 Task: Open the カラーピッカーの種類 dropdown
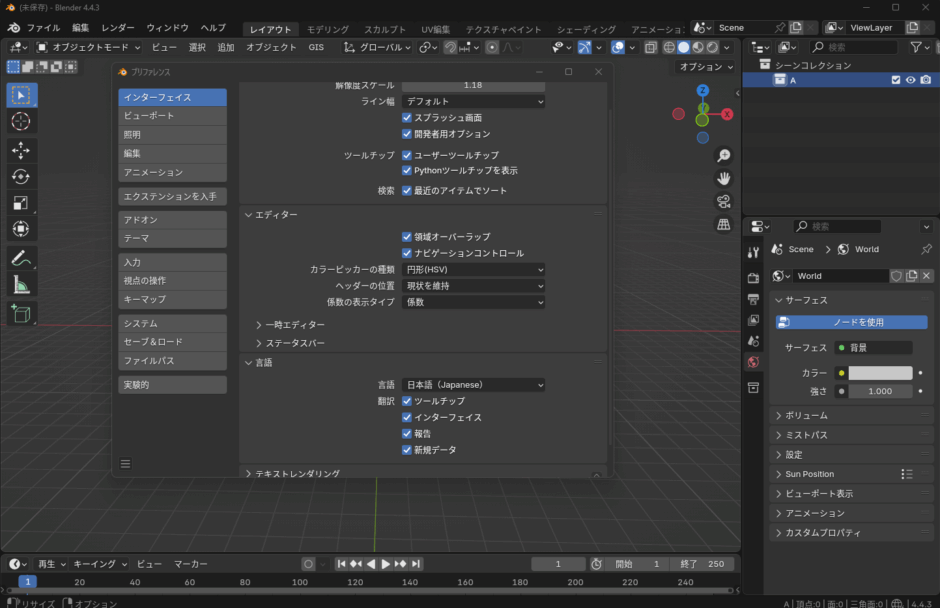pos(474,268)
